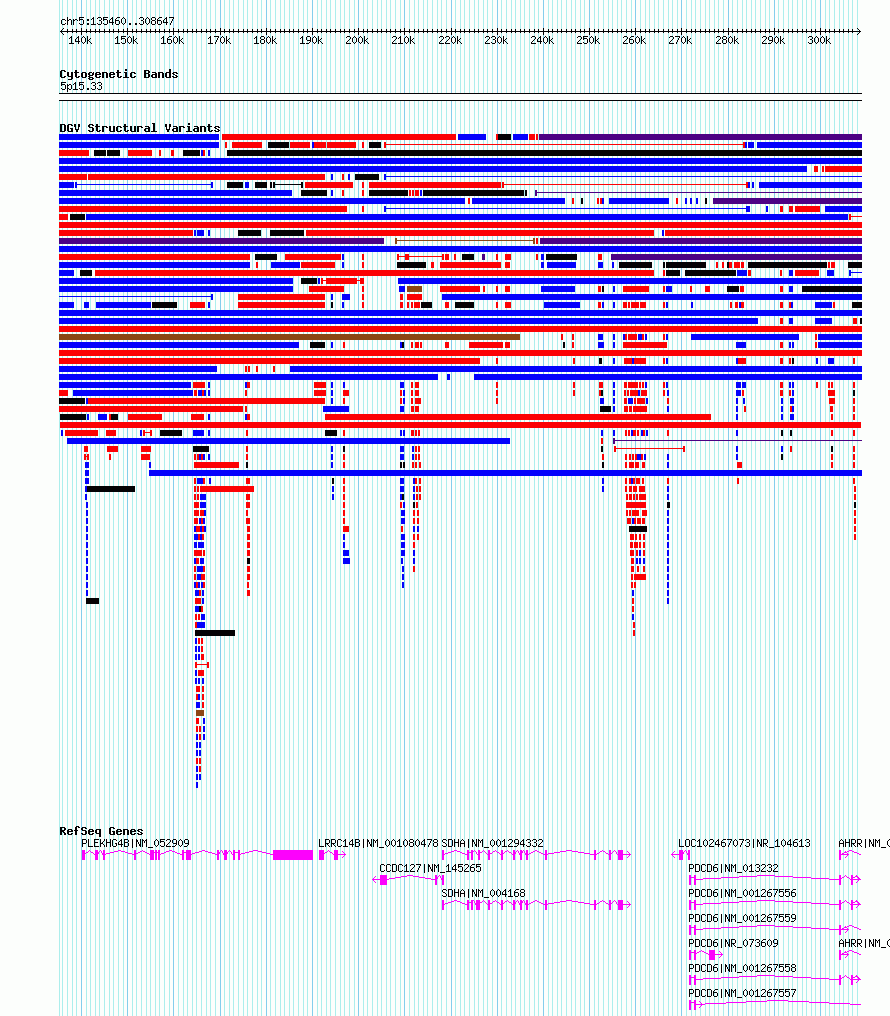Click the PDCD6|NM_001267559 transcript label
The image size is (890, 1016).
(742, 918)
